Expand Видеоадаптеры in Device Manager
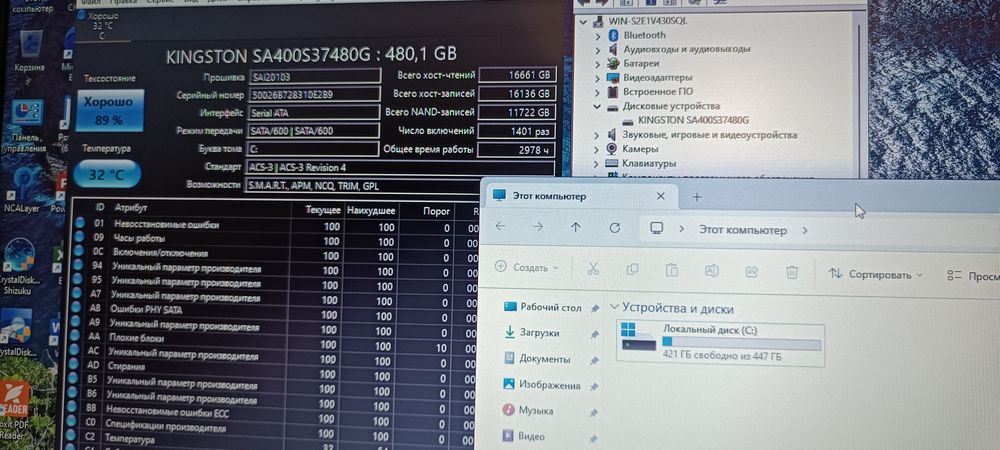The width and height of the screenshot is (1000, 450). coord(598,78)
